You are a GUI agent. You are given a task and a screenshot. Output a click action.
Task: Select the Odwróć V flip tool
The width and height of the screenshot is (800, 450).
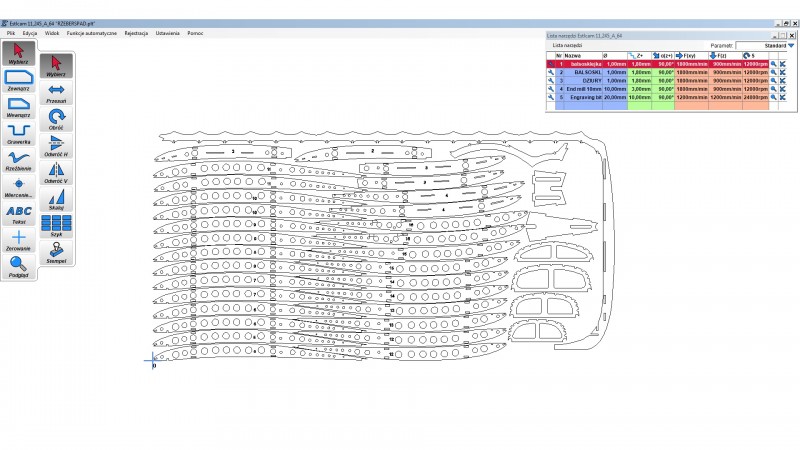tap(56, 172)
